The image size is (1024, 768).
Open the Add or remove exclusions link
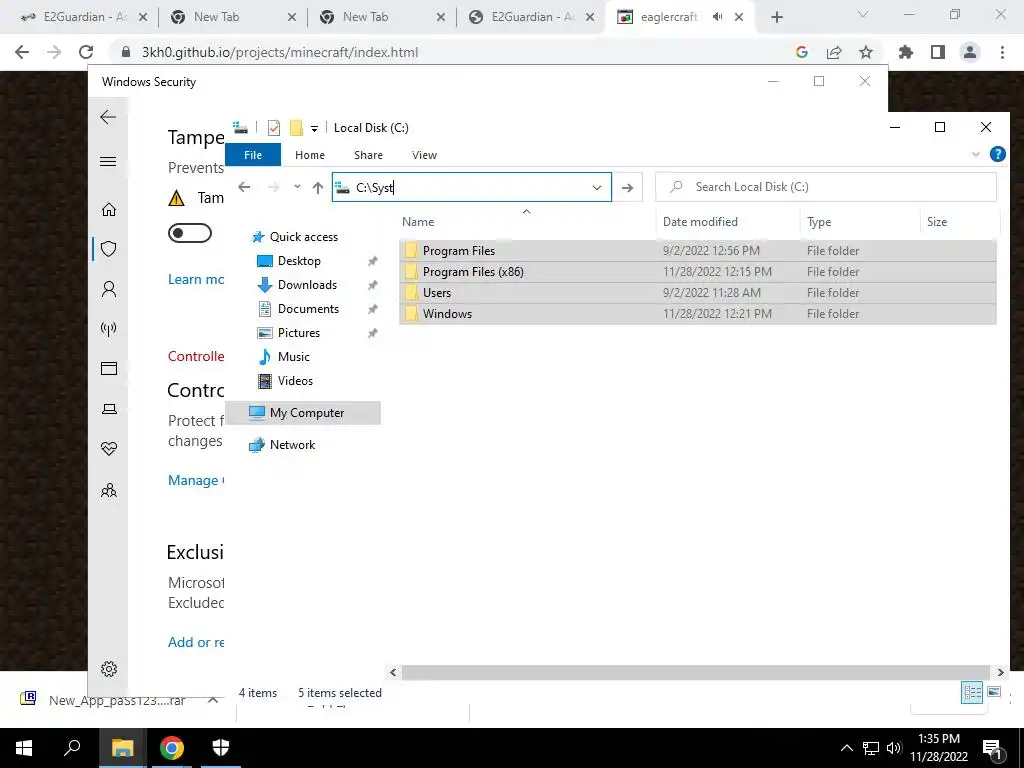pyautogui.click(x=196, y=643)
